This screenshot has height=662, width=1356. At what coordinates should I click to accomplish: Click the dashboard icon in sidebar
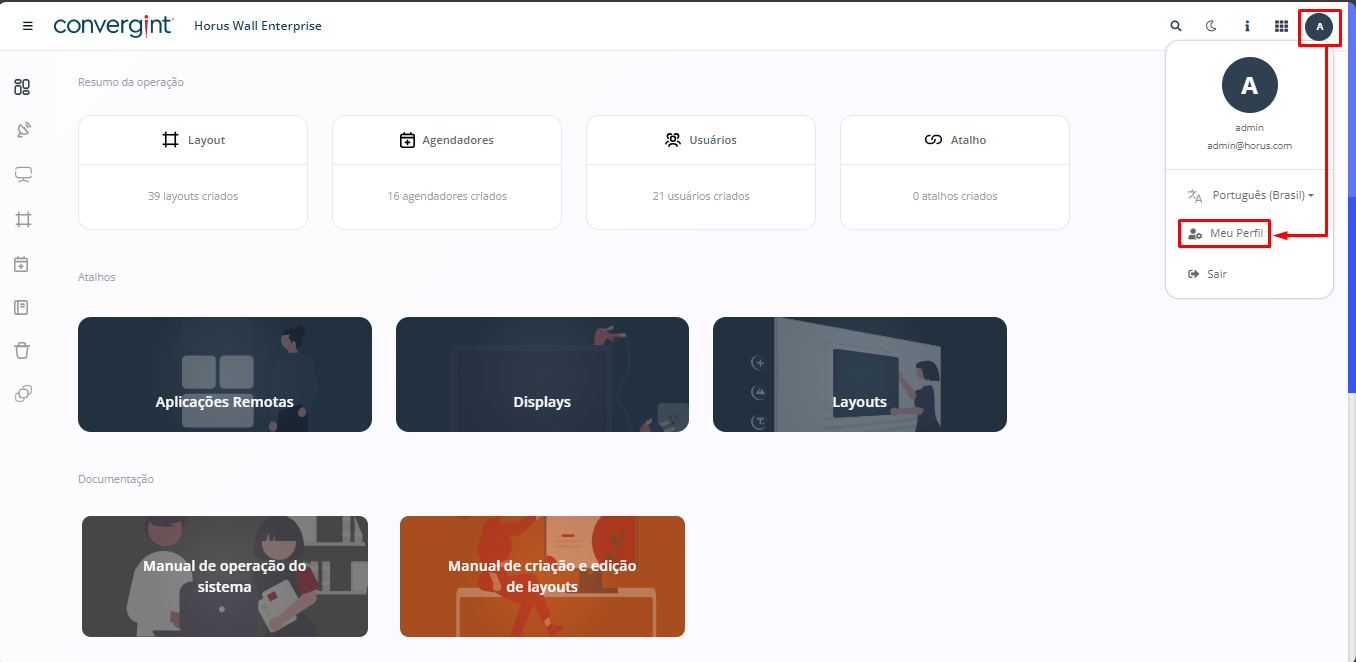tap(22, 87)
